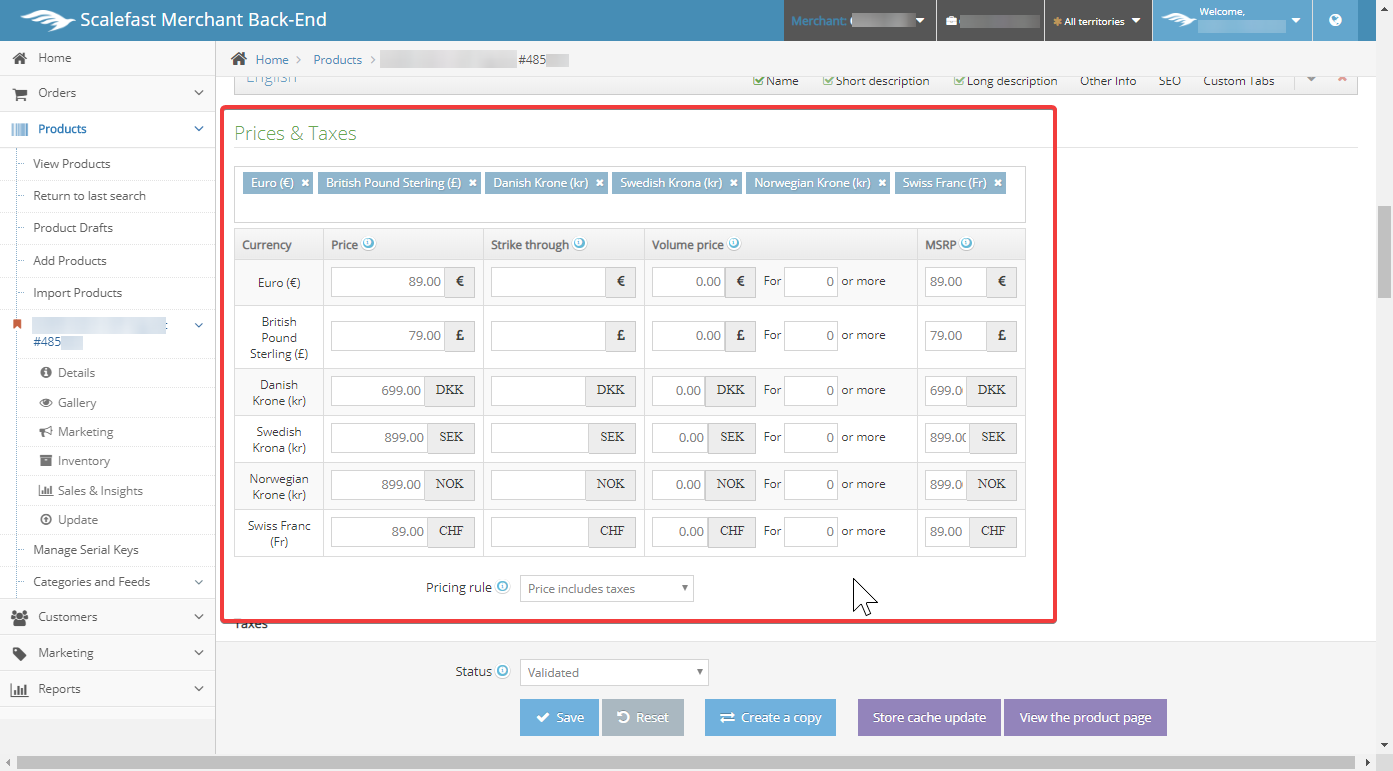The width and height of the screenshot is (1393, 771).
Task: Click the globe icon in top bar
Action: coord(1335,20)
